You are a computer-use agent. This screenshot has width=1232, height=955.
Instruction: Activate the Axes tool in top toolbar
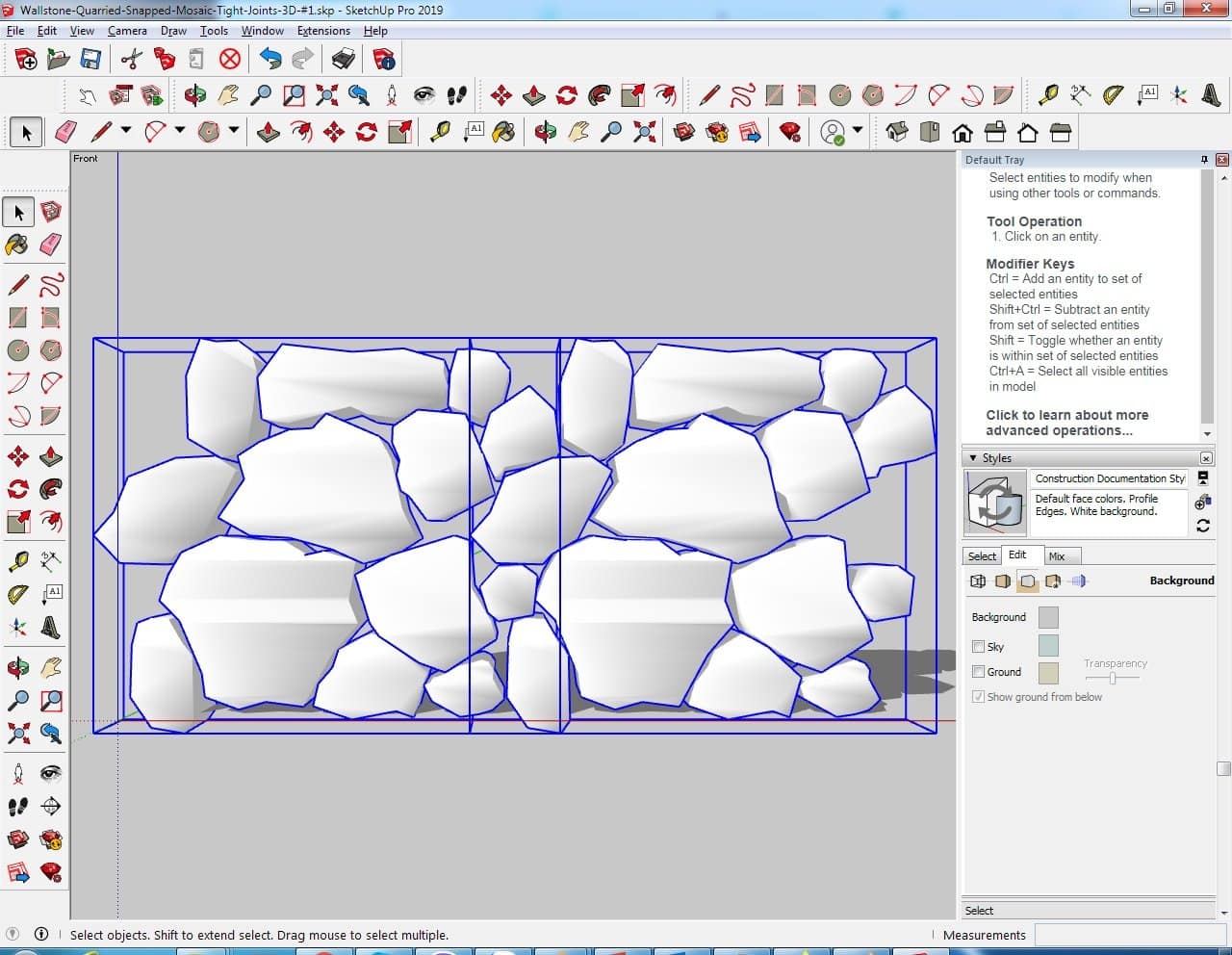point(1179,94)
